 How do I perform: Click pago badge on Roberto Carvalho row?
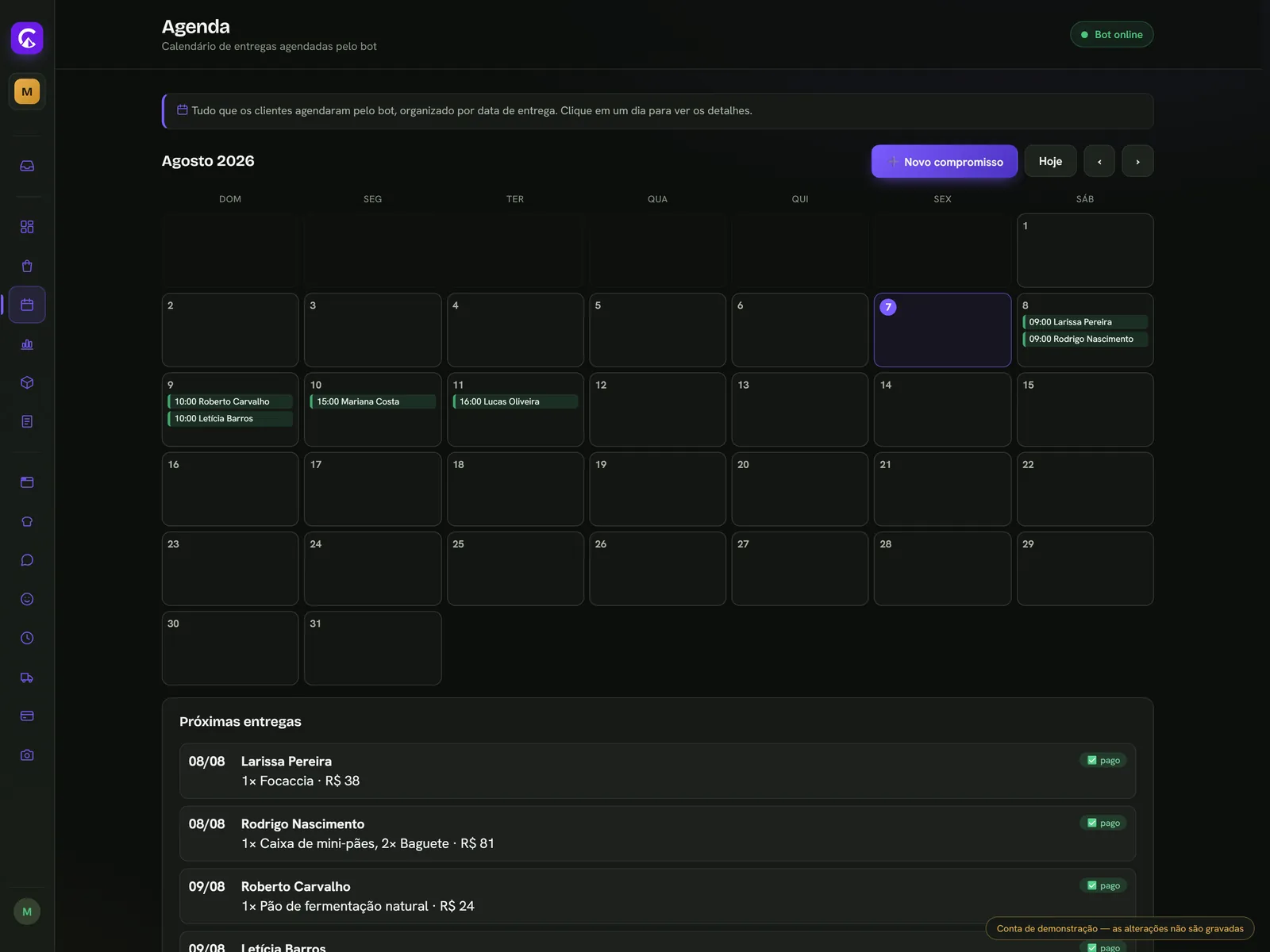coord(1103,885)
